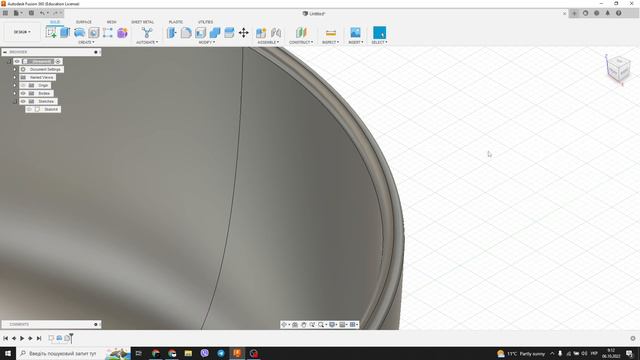Toggle visibility eye of Sketch1

pyautogui.click(x=29, y=109)
